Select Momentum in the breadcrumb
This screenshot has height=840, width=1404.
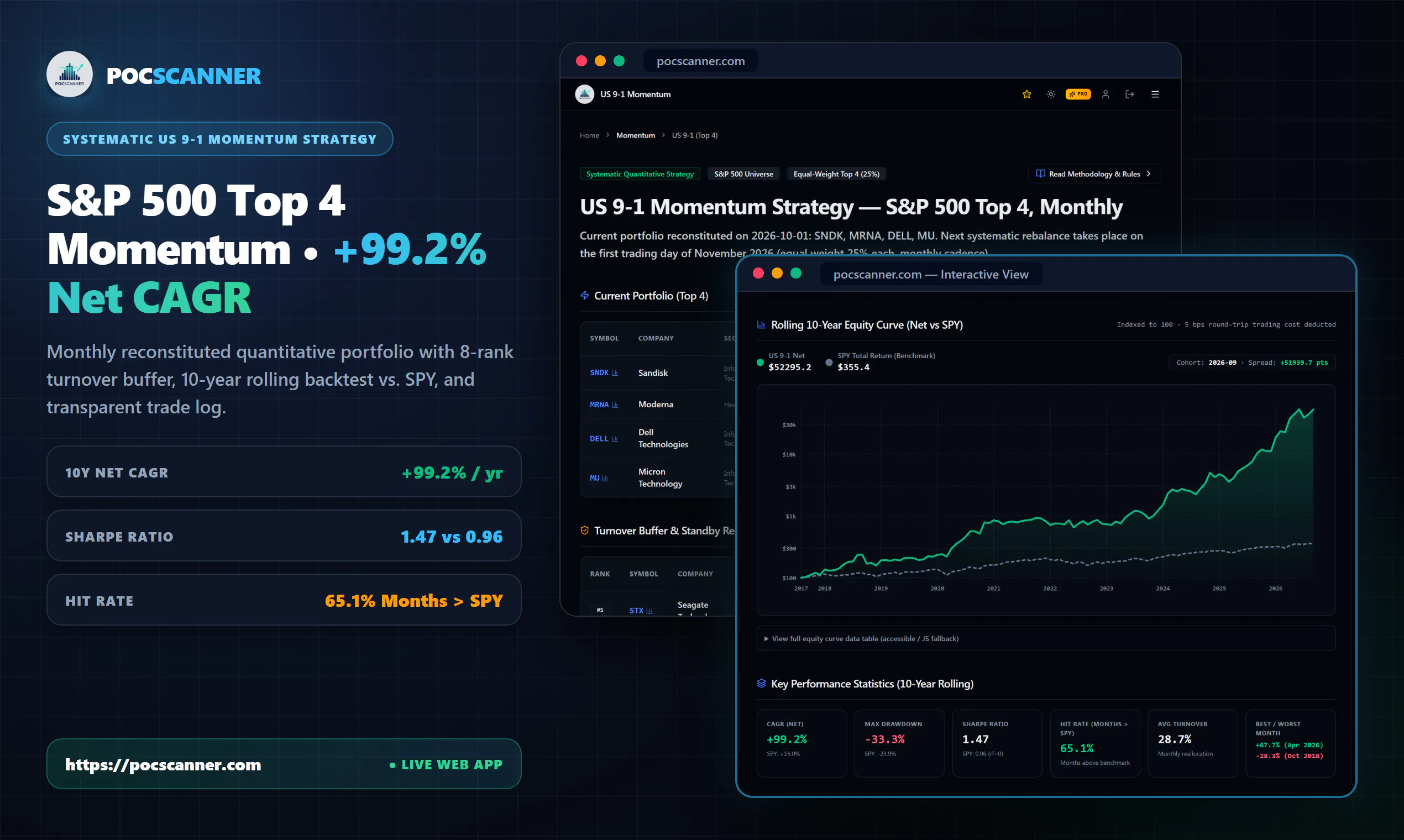click(x=635, y=135)
